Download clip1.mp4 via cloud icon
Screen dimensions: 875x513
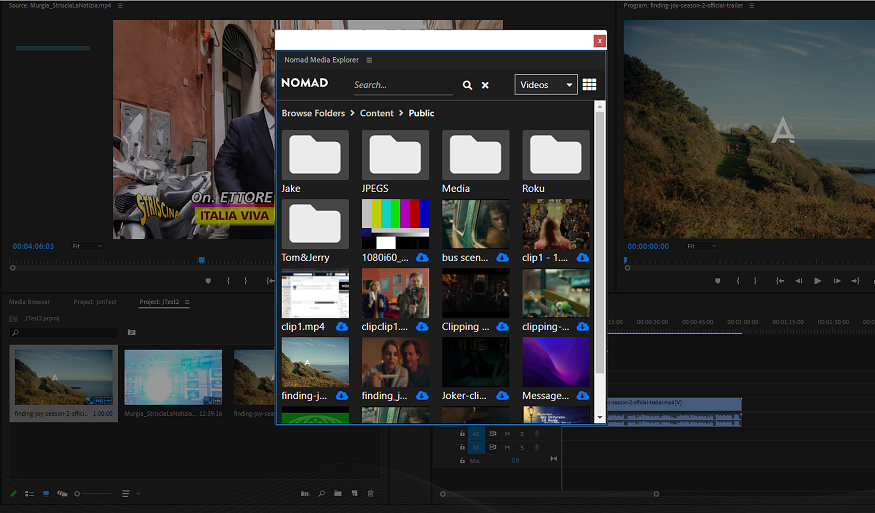(342, 327)
